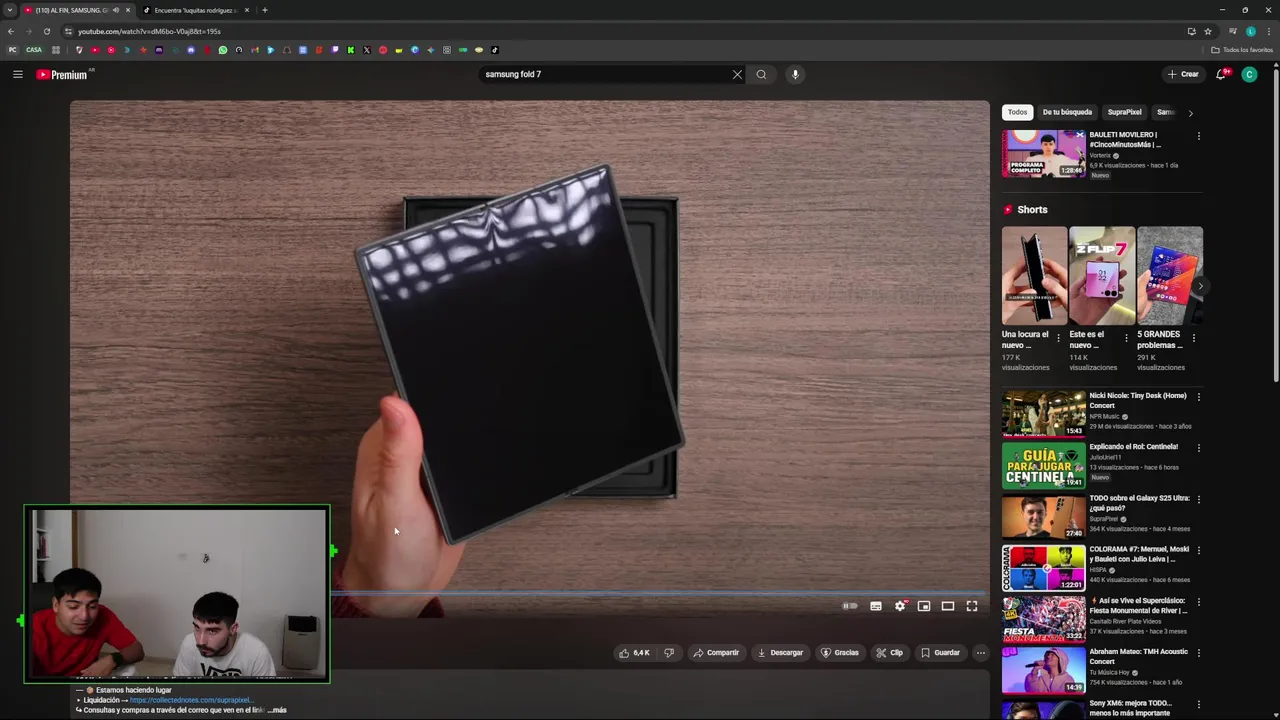Bookmark this page with the star
This screenshot has height=720, width=1280.
(1208, 31)
